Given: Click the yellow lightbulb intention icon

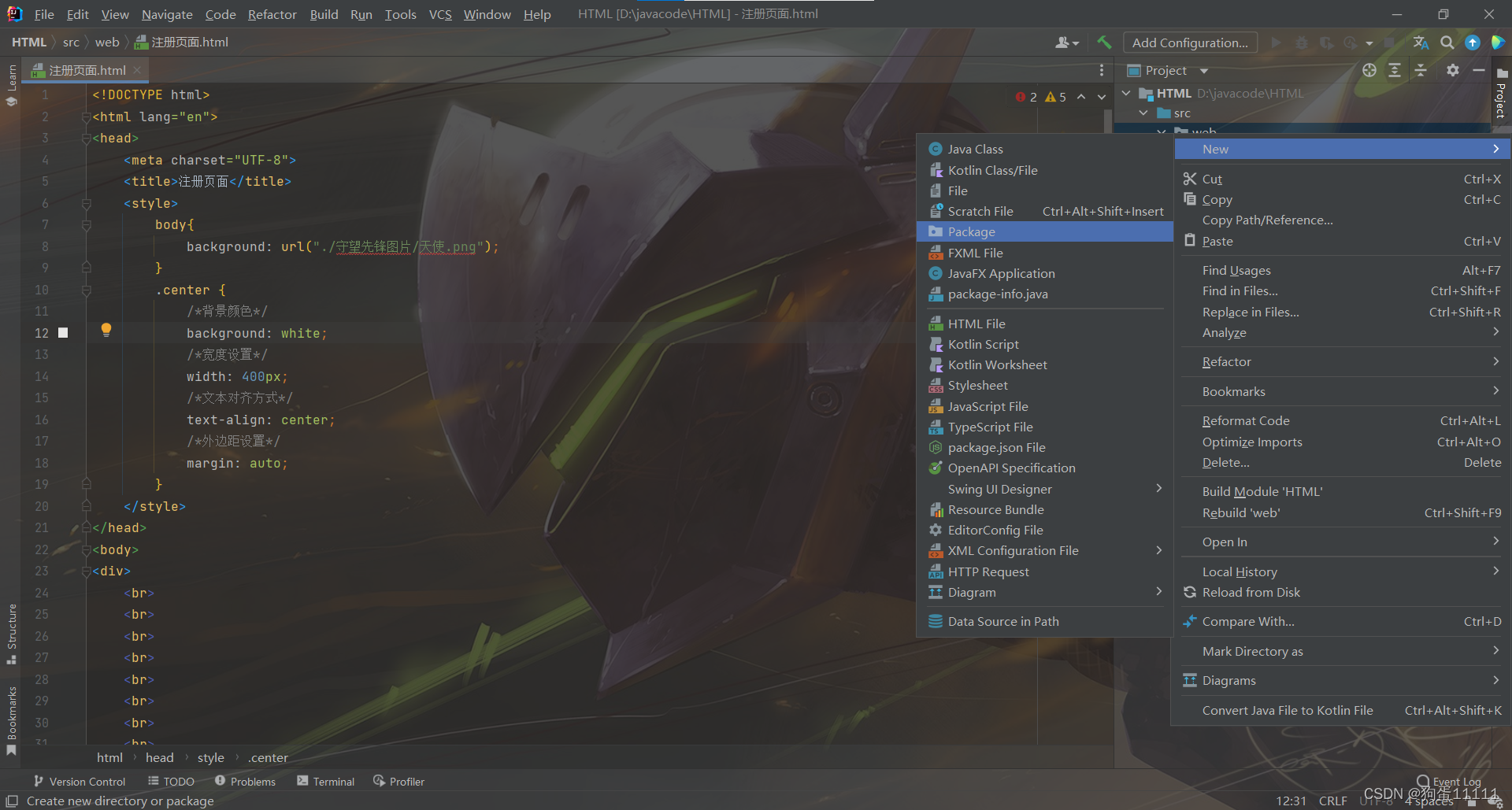Looking at the screenshot, I should coord(106,330).
